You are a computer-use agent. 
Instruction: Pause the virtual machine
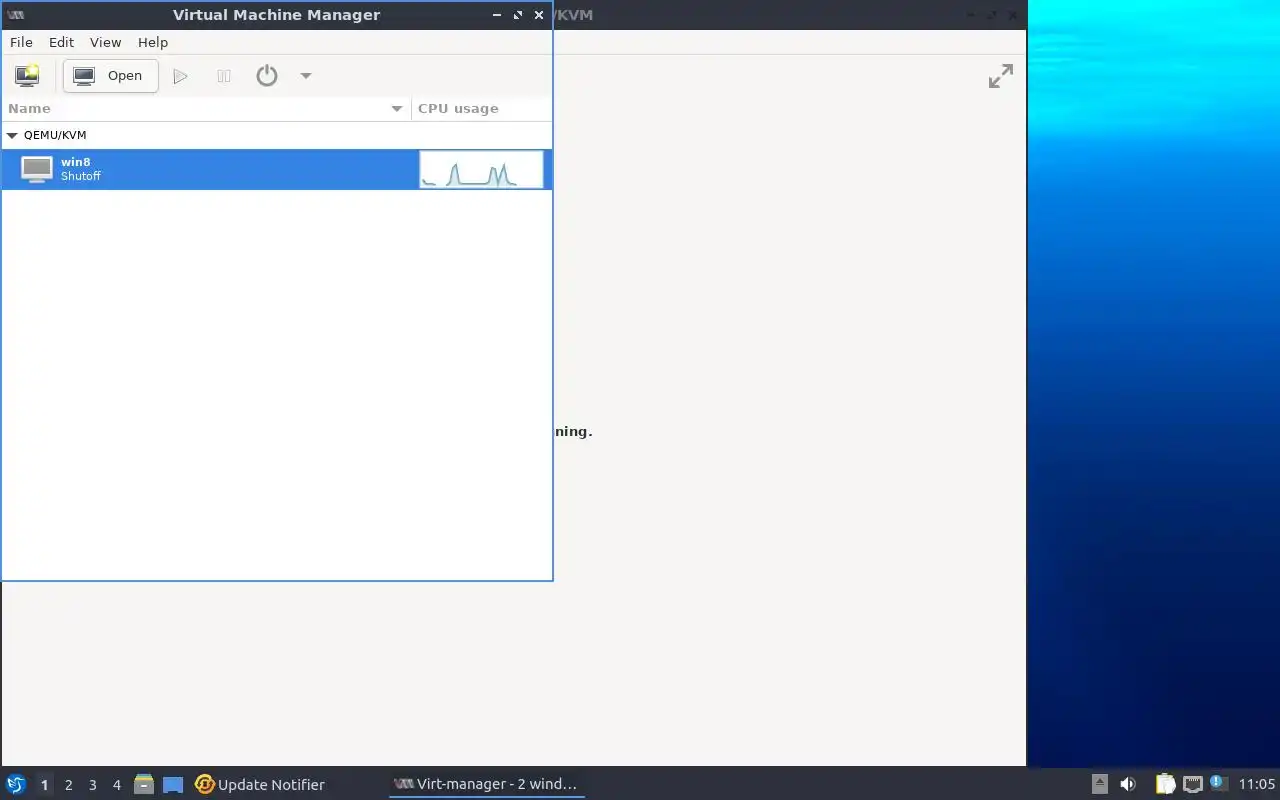tap(224, 75)
